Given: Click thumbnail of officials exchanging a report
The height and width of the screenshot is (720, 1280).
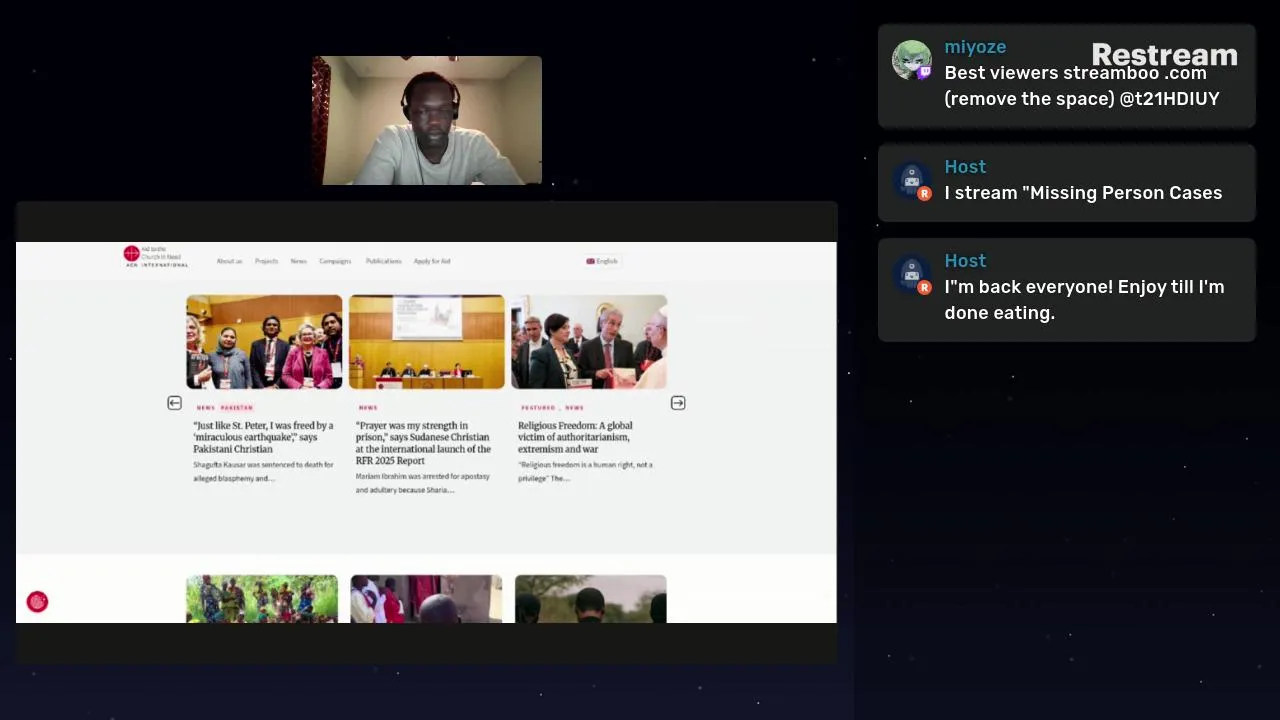Looking at the screenshot, I should coord(589,341).
